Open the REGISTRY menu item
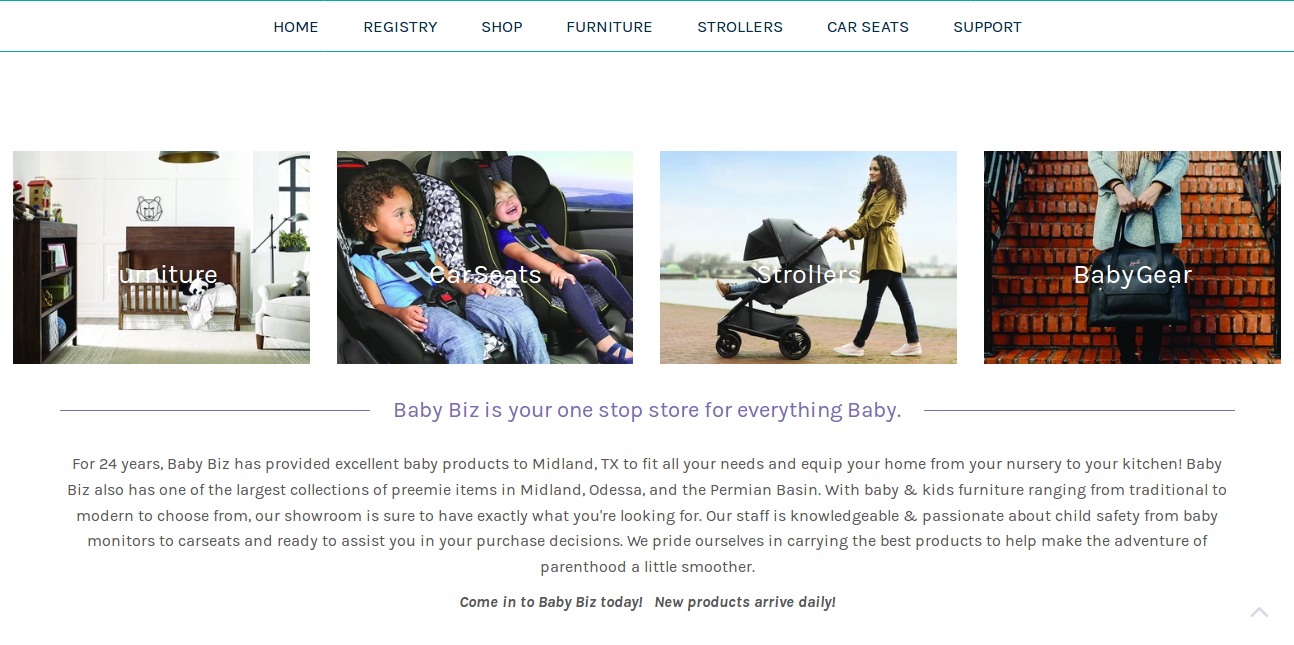This screenshot has height=645, width=1294. pyautogui.click(x=400, y=27)
